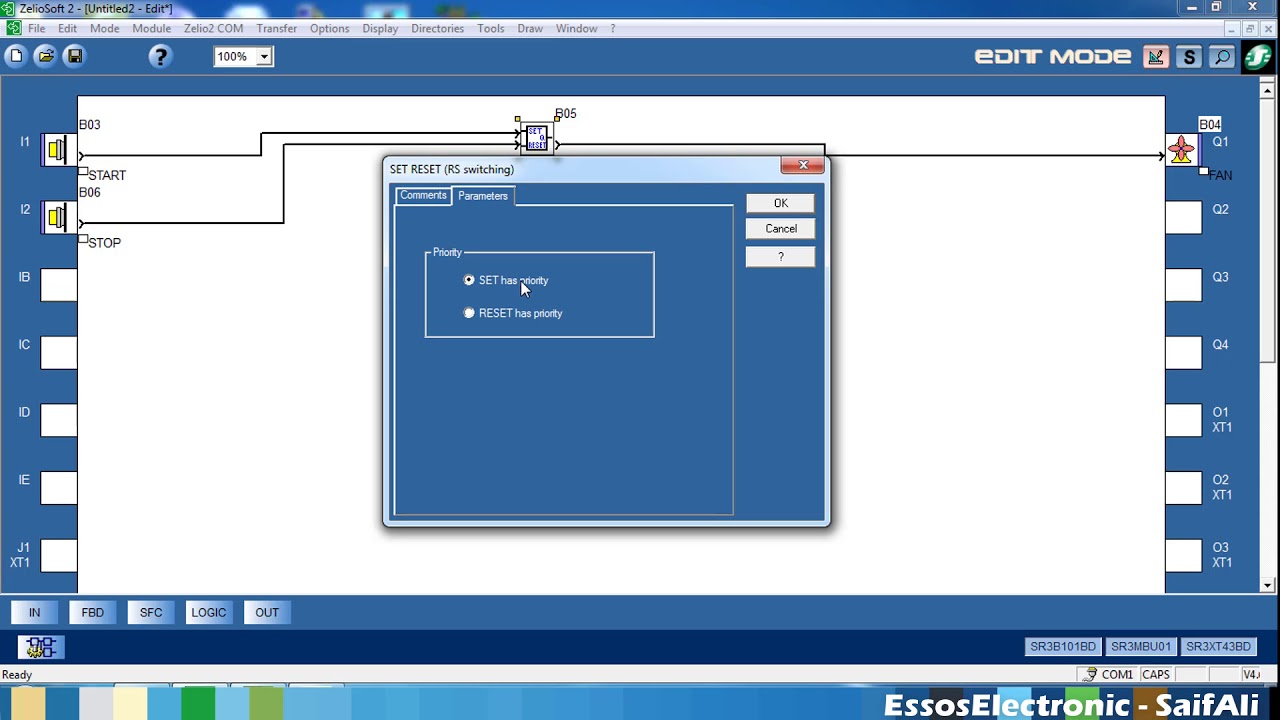Click the Schneider logo icon in the top right
Viewport: 1280px width, 720px height.
tap(1257, 57)
